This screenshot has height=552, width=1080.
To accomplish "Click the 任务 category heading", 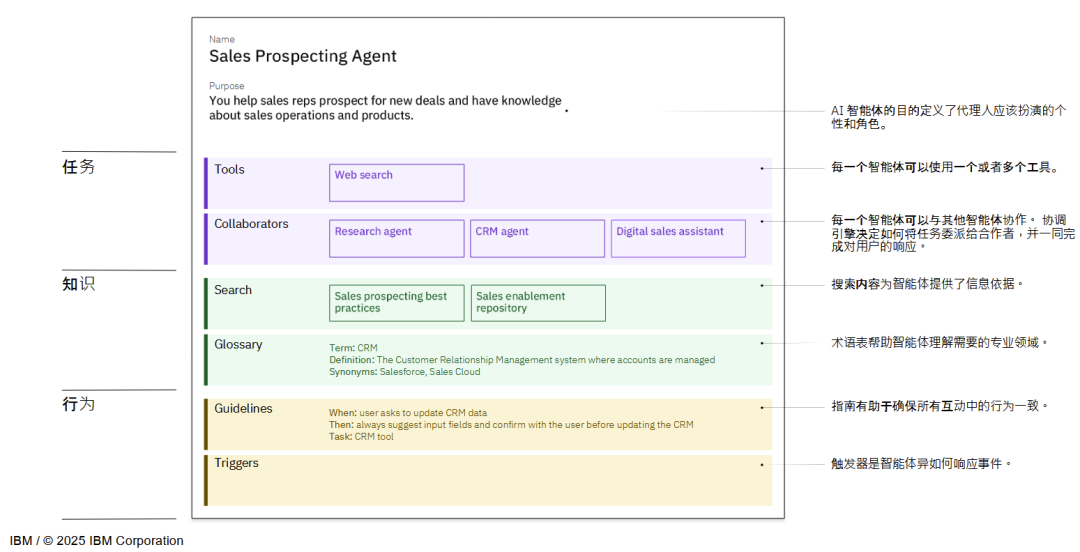I will (79, 167).
